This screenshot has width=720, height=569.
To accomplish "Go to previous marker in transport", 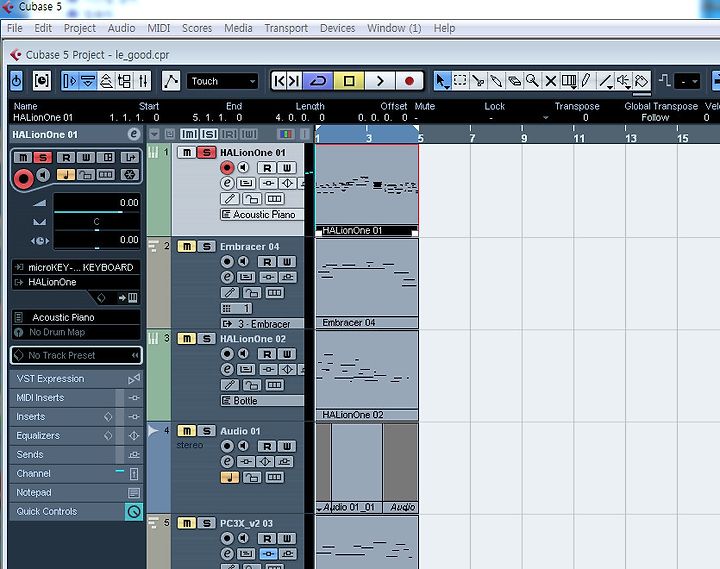I will [x=279, y=81].
